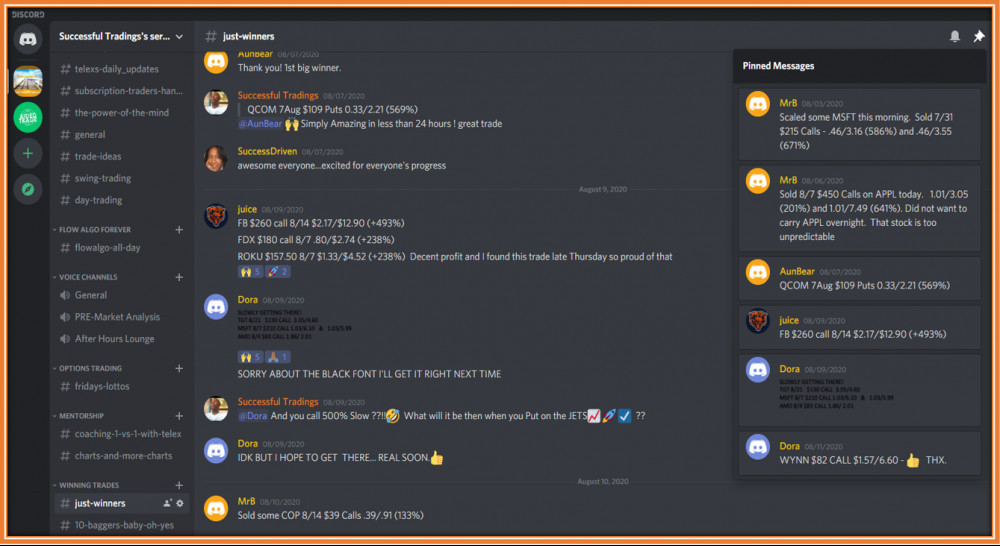Open Successful Trading's server dropdown menu

click(121, 36)
